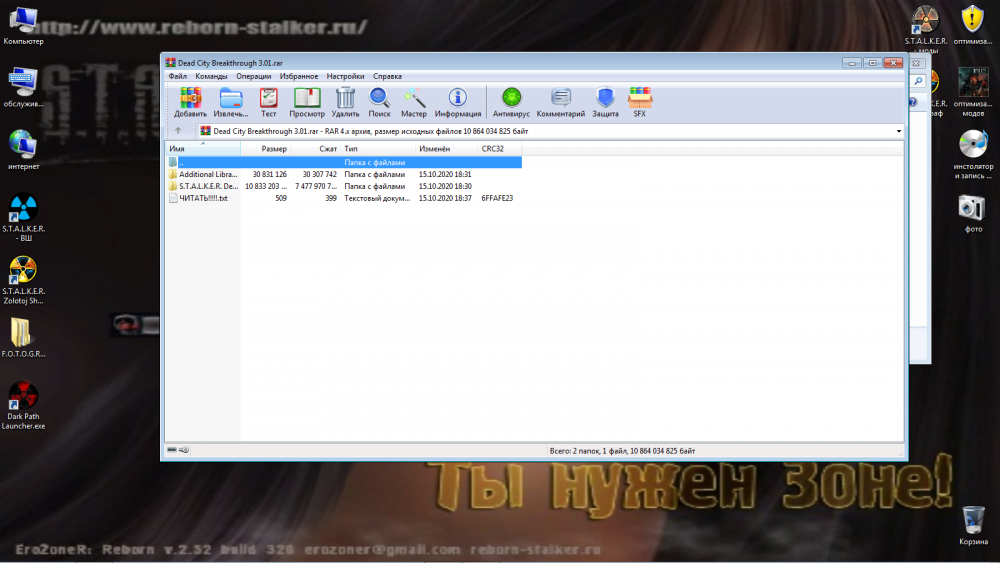Open the Операции menu

tap(253, 76)
